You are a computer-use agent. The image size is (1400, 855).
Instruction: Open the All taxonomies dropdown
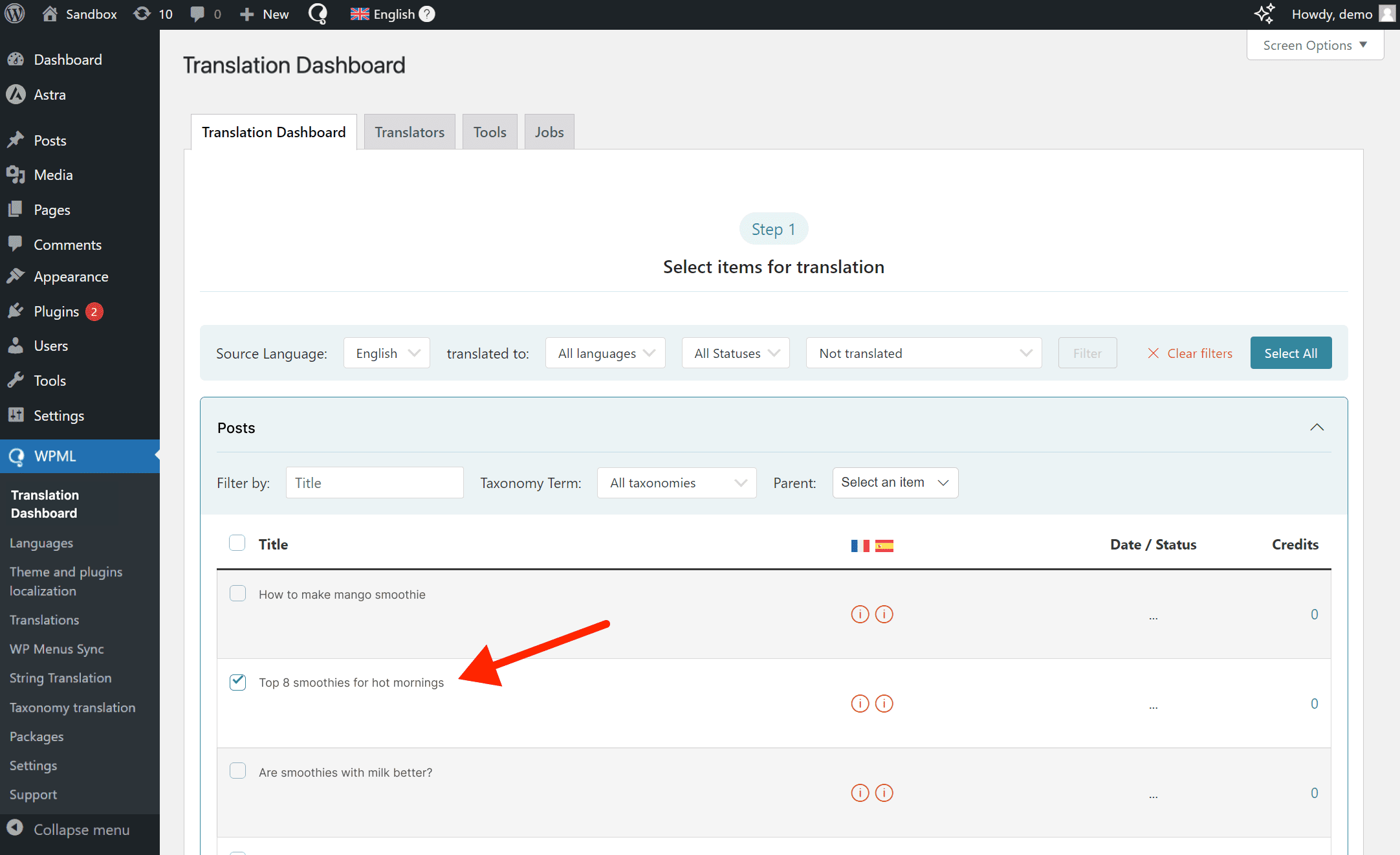click(x=677, y=483)
